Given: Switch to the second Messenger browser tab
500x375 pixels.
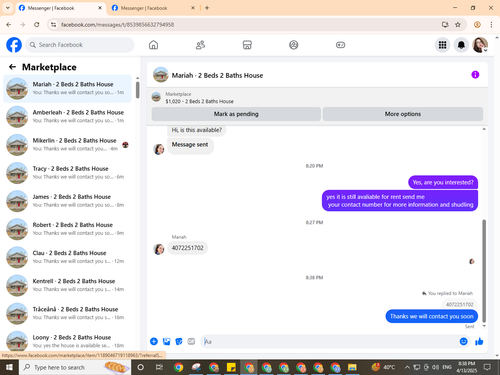Looking at the screenshot, I should click(x=153, y=8).
